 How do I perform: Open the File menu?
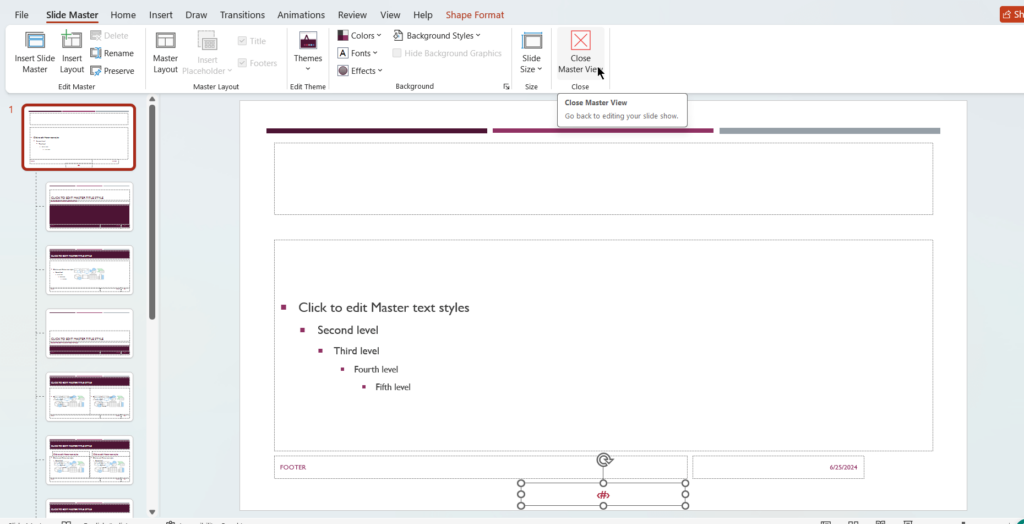pyautogui.click(x=22, y=15)
